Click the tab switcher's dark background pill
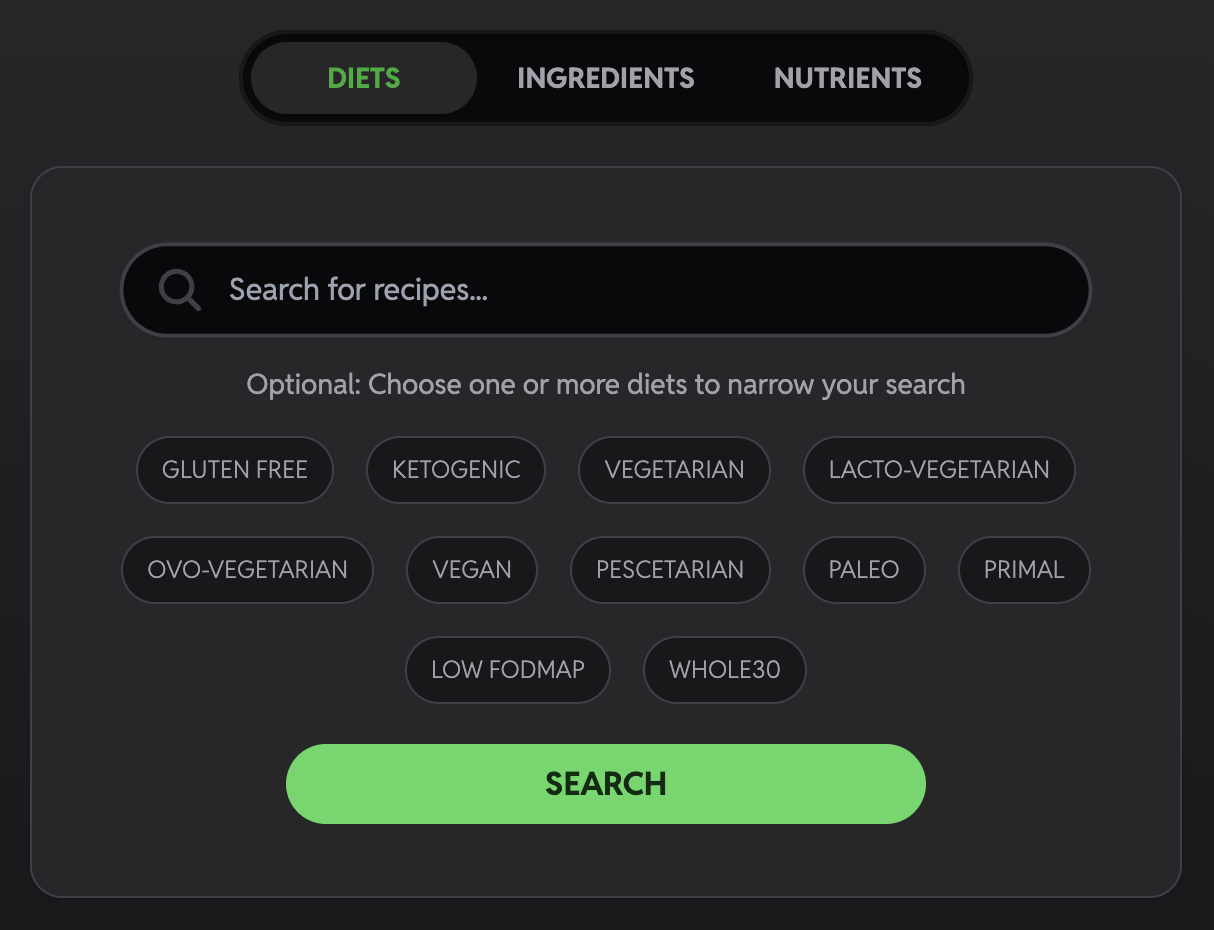This screenshot has width=1214, height=930. [737, 110]
